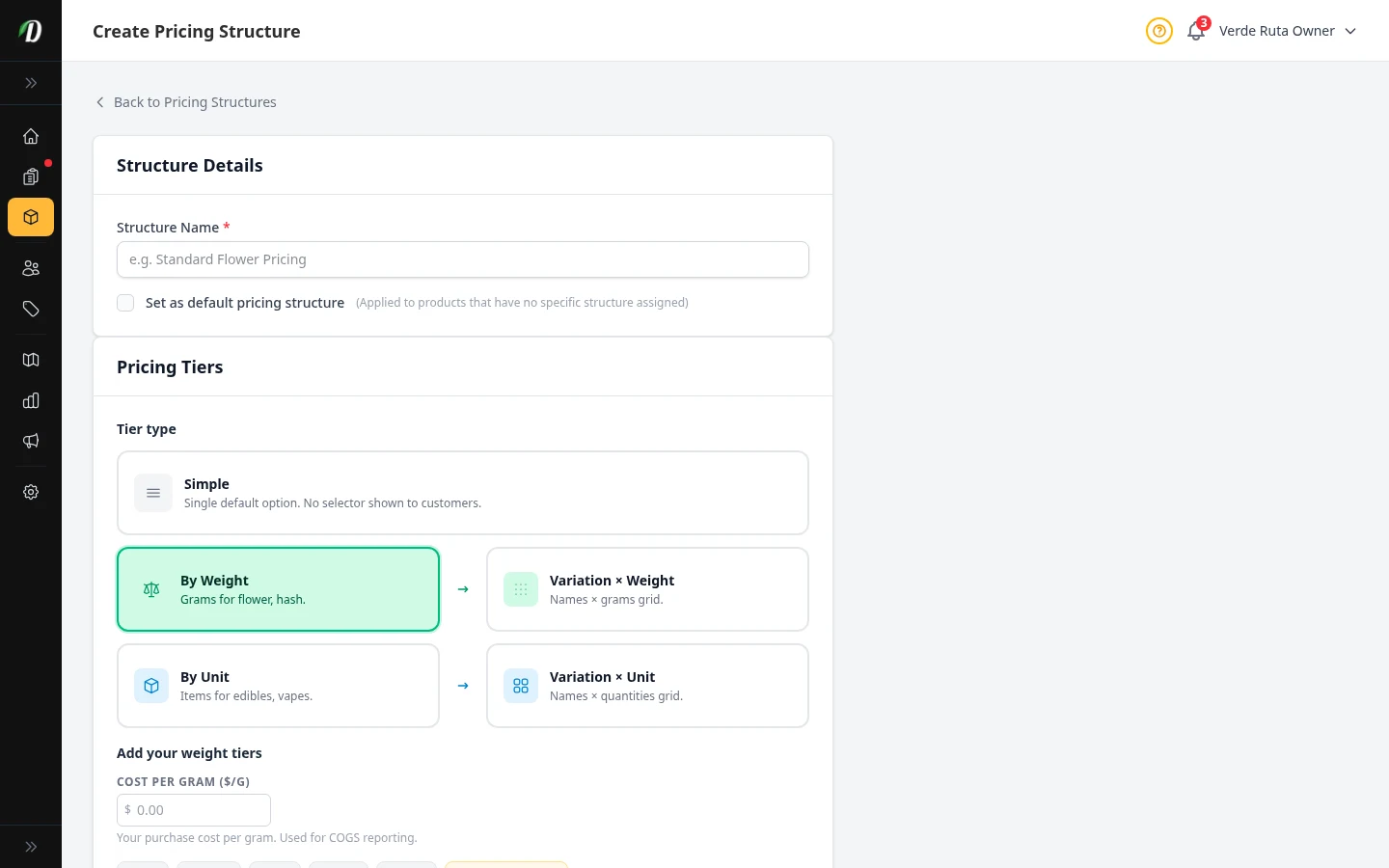
Task: Open the Customers icon in the sidebar
Action: (x=31, y=268)
